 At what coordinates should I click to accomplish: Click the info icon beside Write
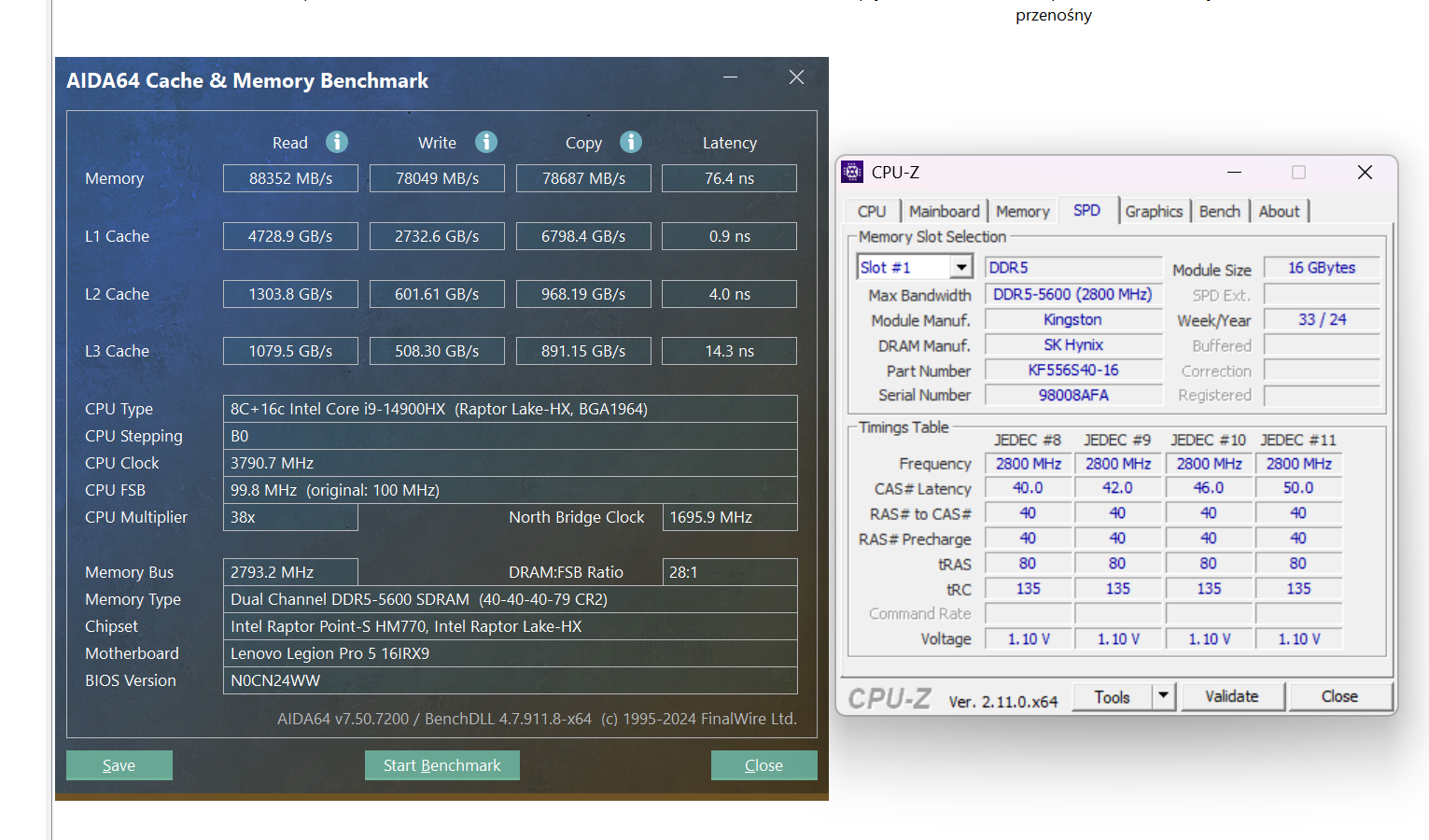pyautogui.click(x=486, y=142)
